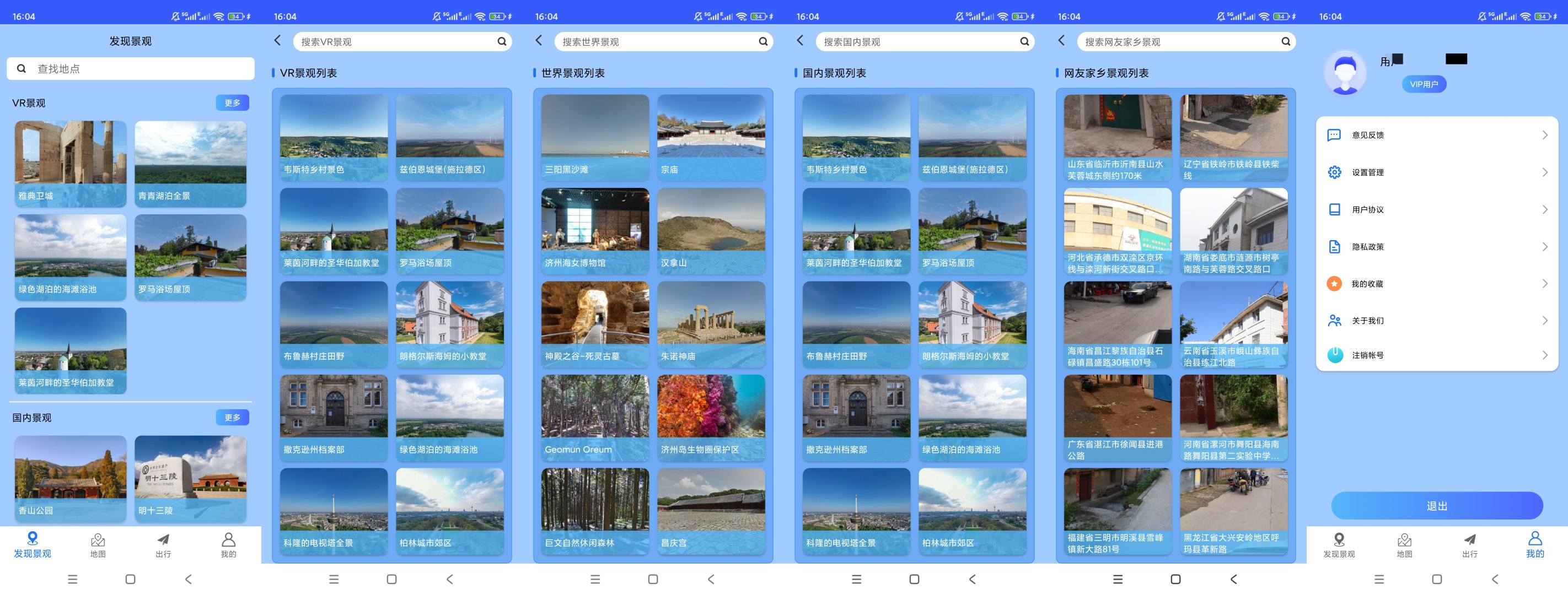
Task: Open 设置管理 gear icon
Action: tap(1334, 172)
